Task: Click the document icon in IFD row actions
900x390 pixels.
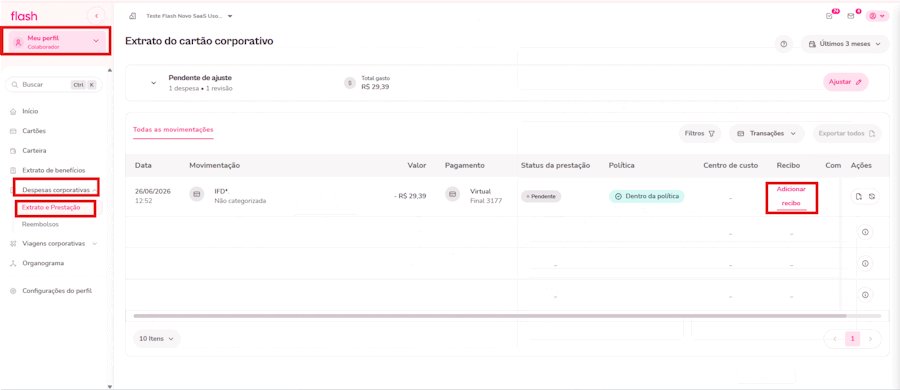Action: coord(859,196)
